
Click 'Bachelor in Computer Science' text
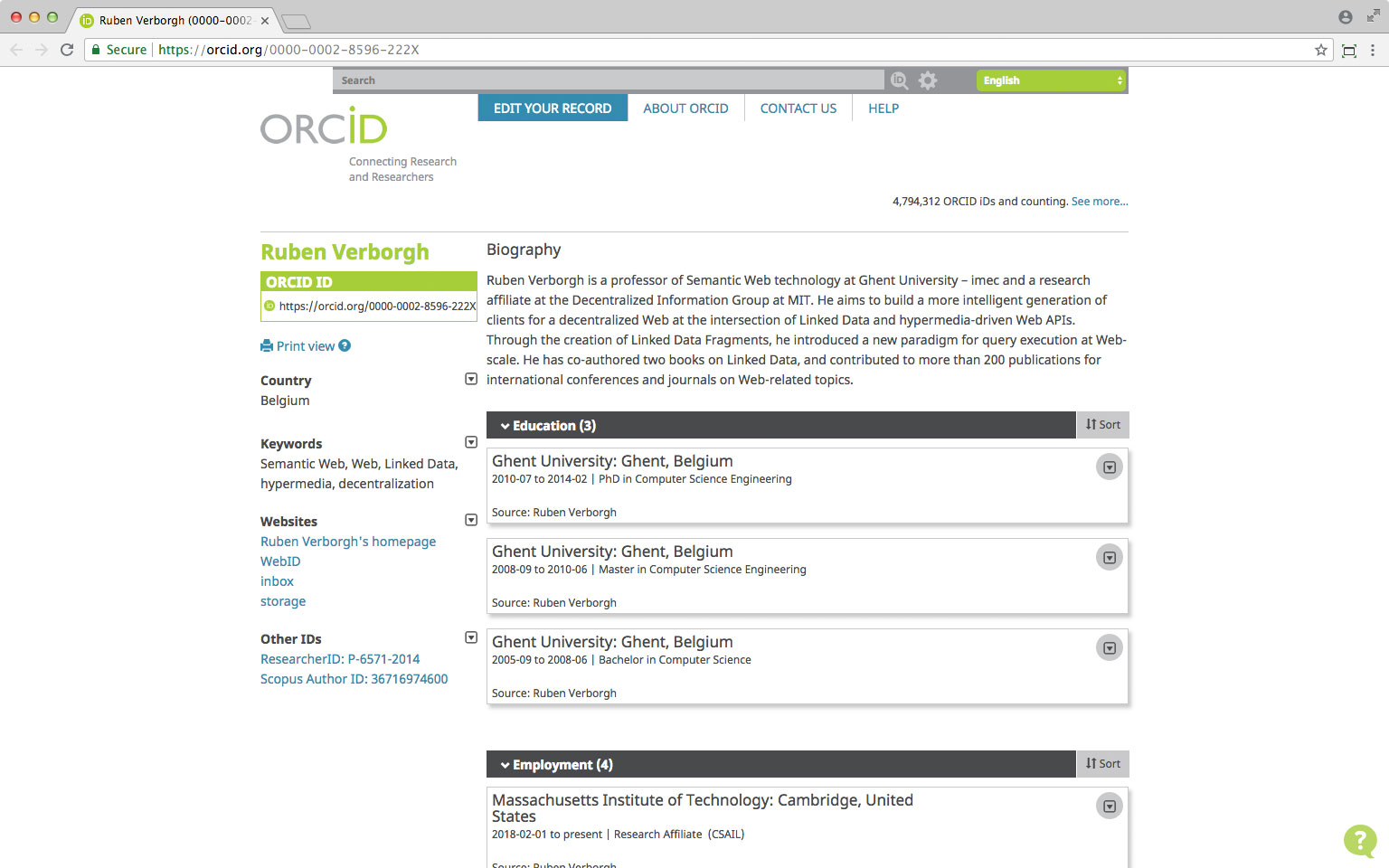coord(675,660)
